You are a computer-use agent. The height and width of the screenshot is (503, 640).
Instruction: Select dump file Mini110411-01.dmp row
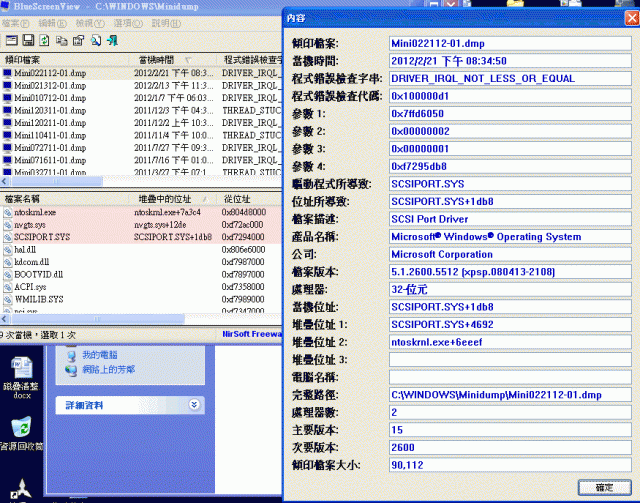click(x=141, y=136)
